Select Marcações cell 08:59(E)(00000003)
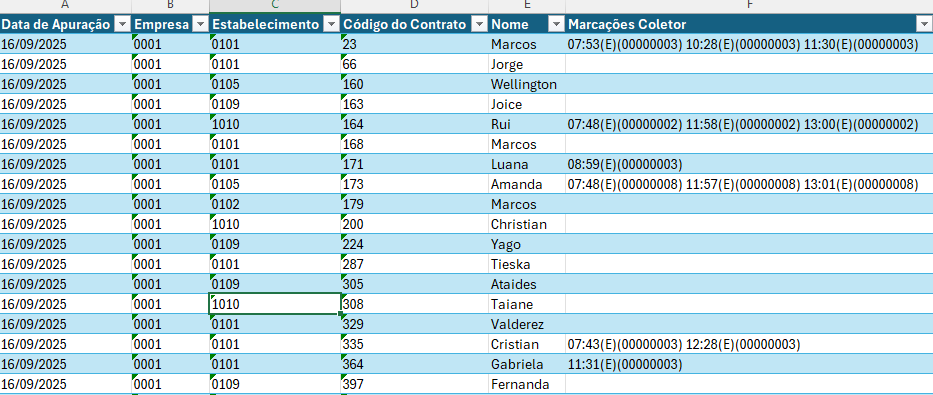This screenshot has width=933, height=395. 749,164
